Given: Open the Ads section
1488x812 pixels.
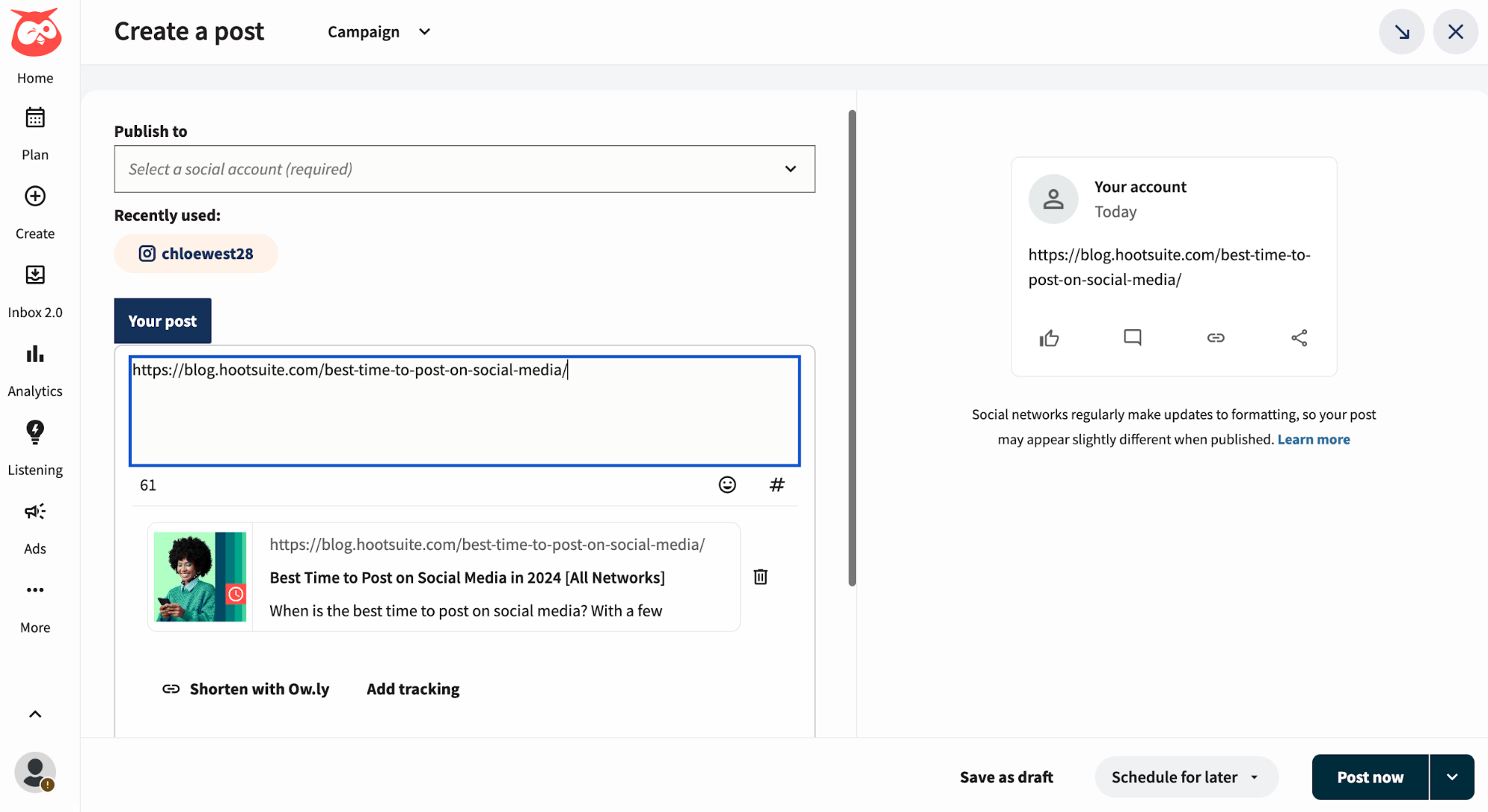Looking at the screenshot, I should [34, 511].
